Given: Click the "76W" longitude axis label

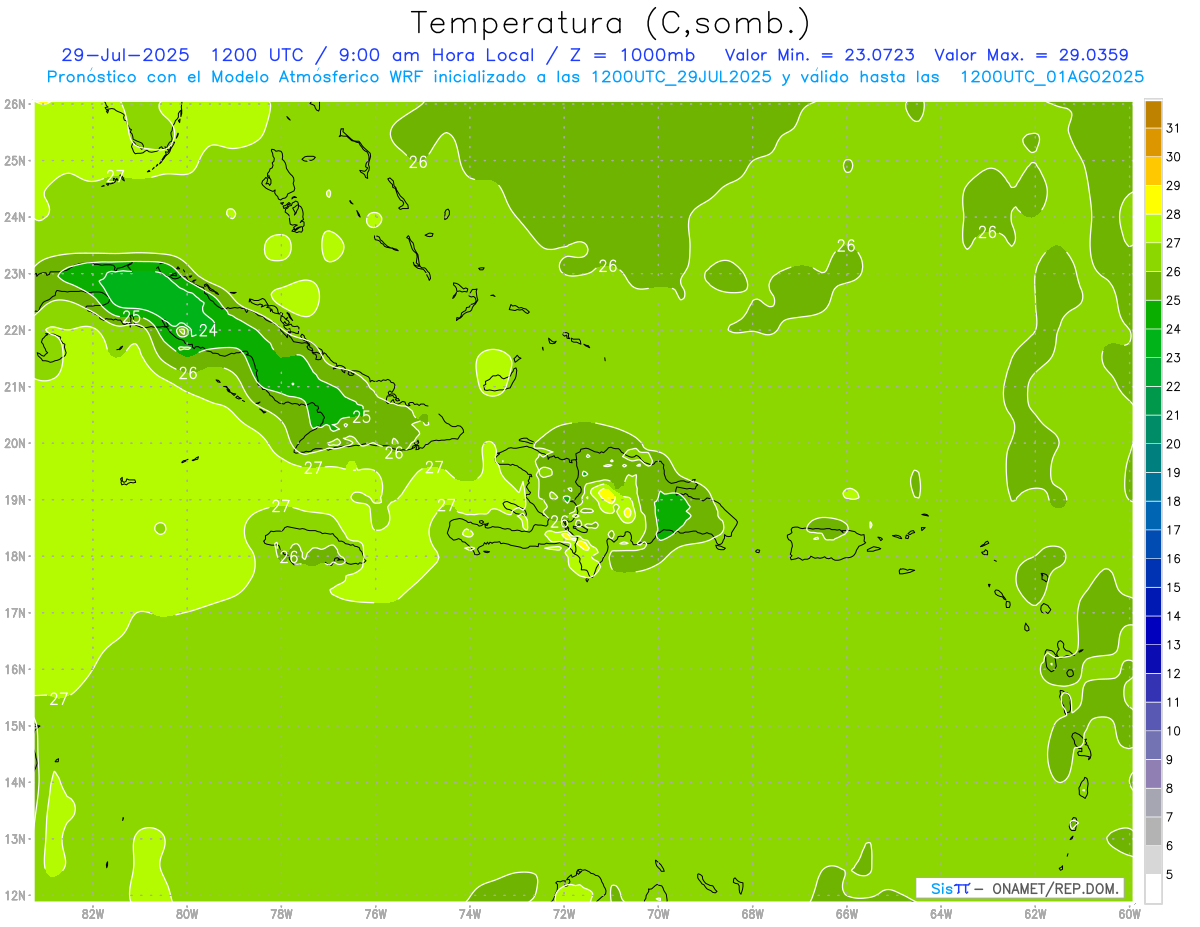Looking at the screenshot, I should [x=375, y=913].
